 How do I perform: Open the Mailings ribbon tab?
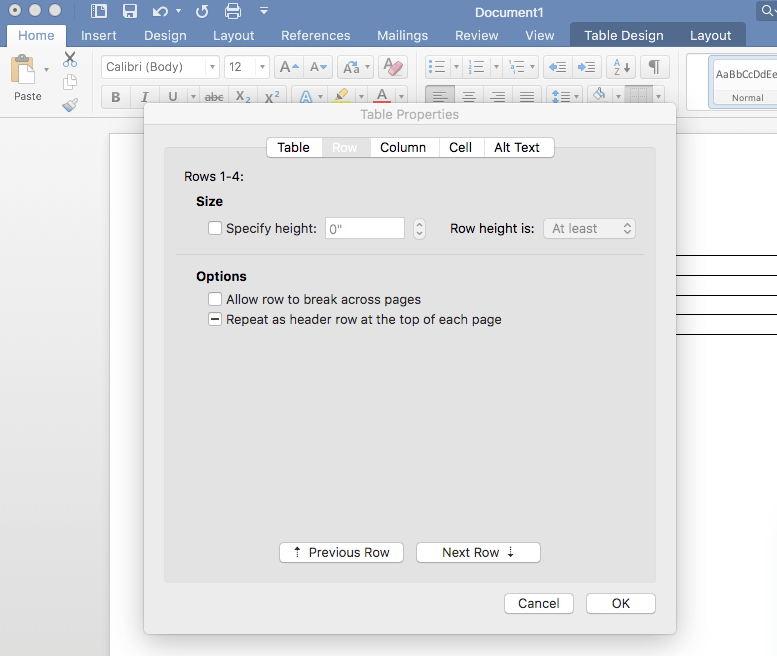point(402,36)
